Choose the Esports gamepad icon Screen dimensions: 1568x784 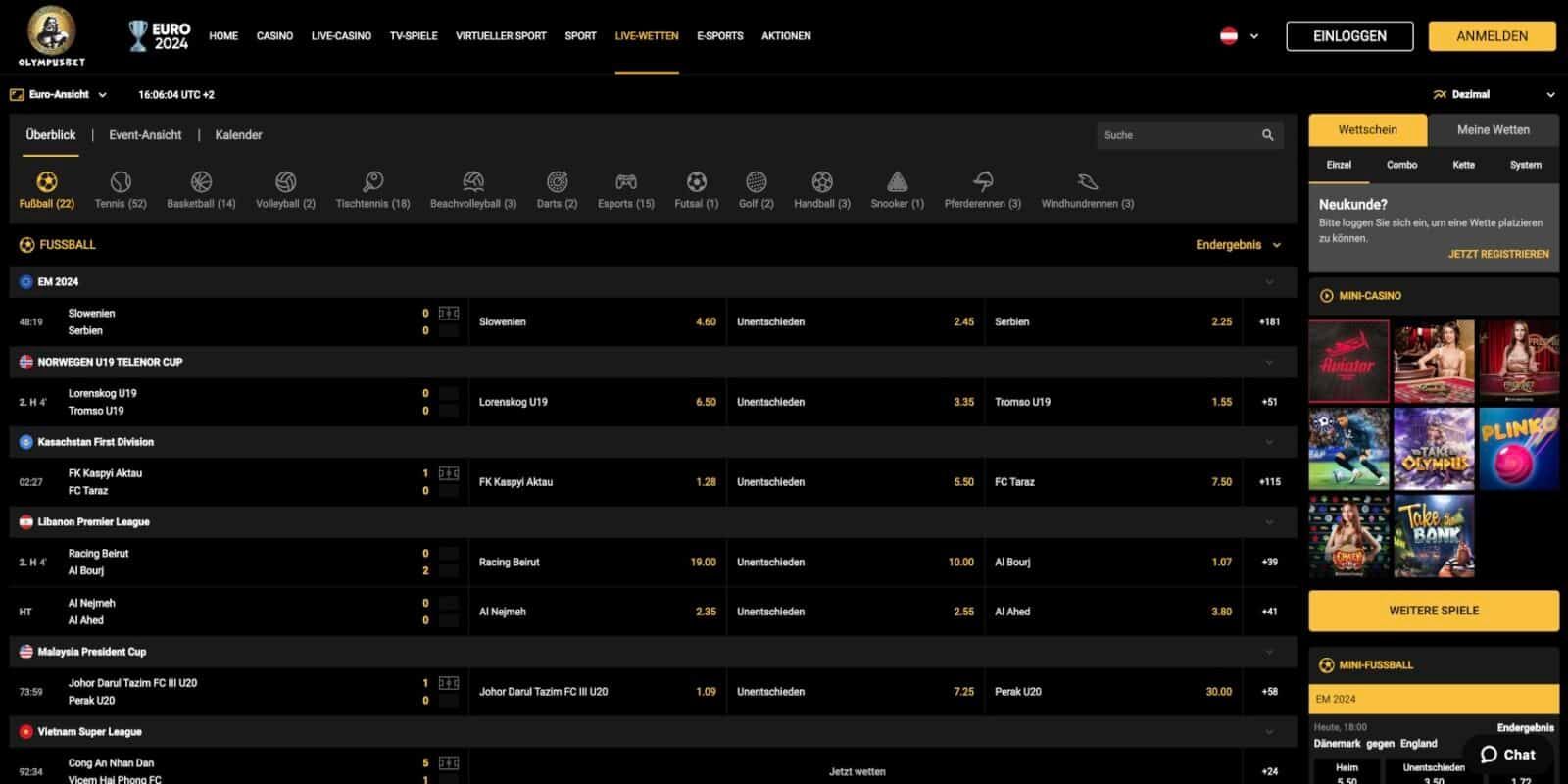click(x=625, y=182)
